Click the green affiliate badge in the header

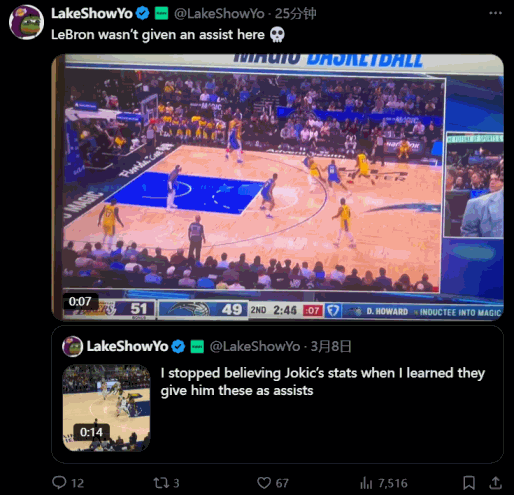point(162,14)
